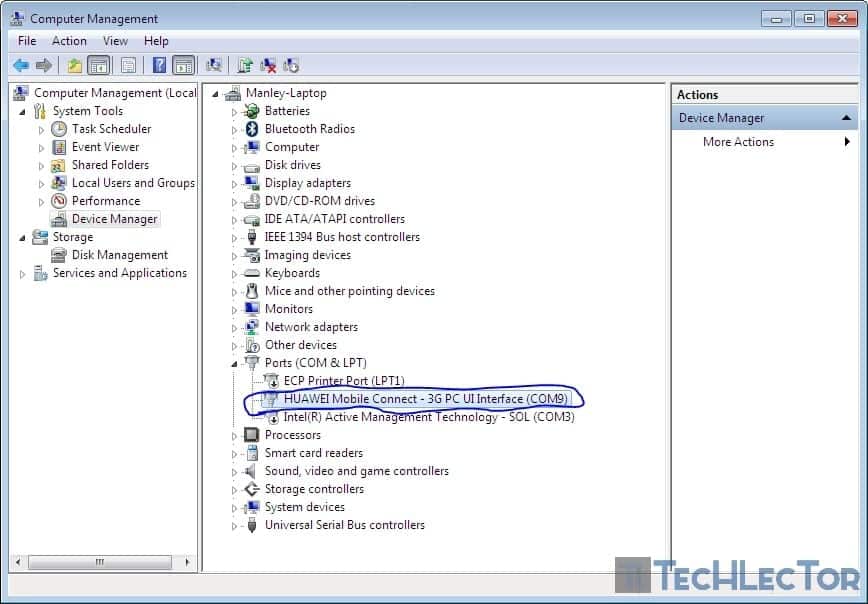This screenshot has height=604, width=868.
Task: Expand the Other devices category
Action: [234, 346]
